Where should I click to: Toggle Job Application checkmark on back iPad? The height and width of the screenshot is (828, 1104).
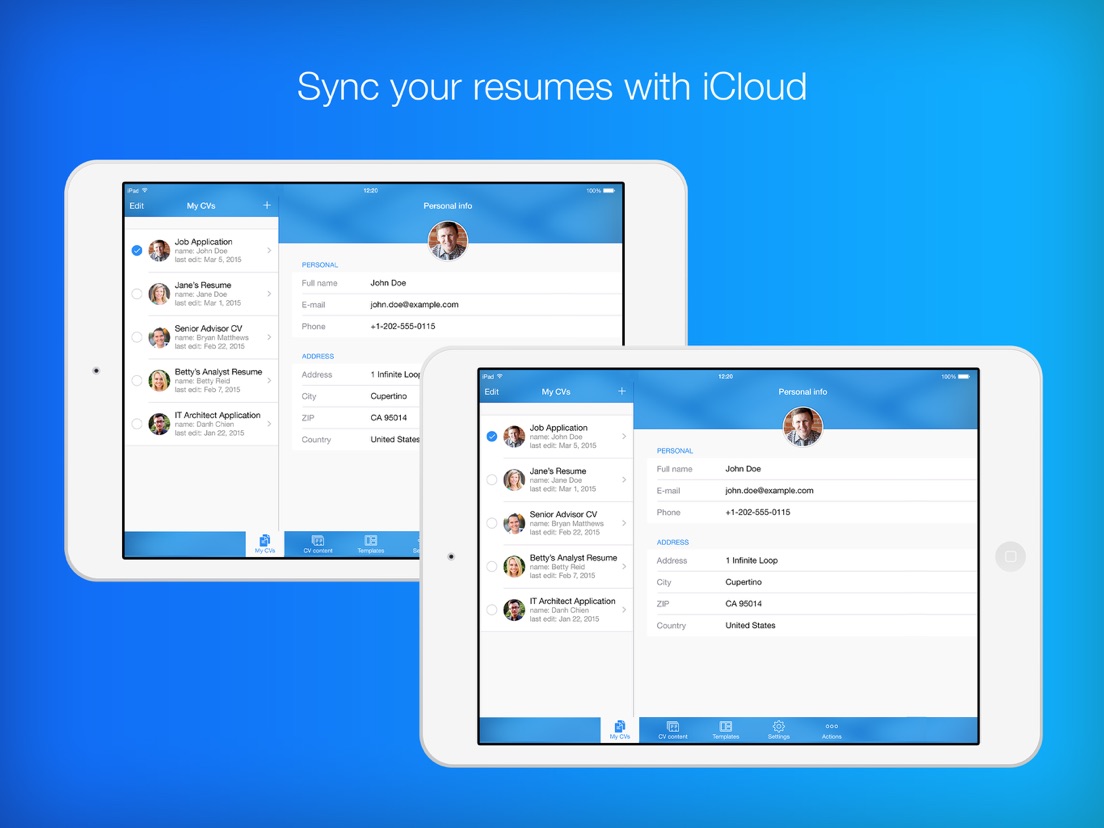tap(137, 251)
